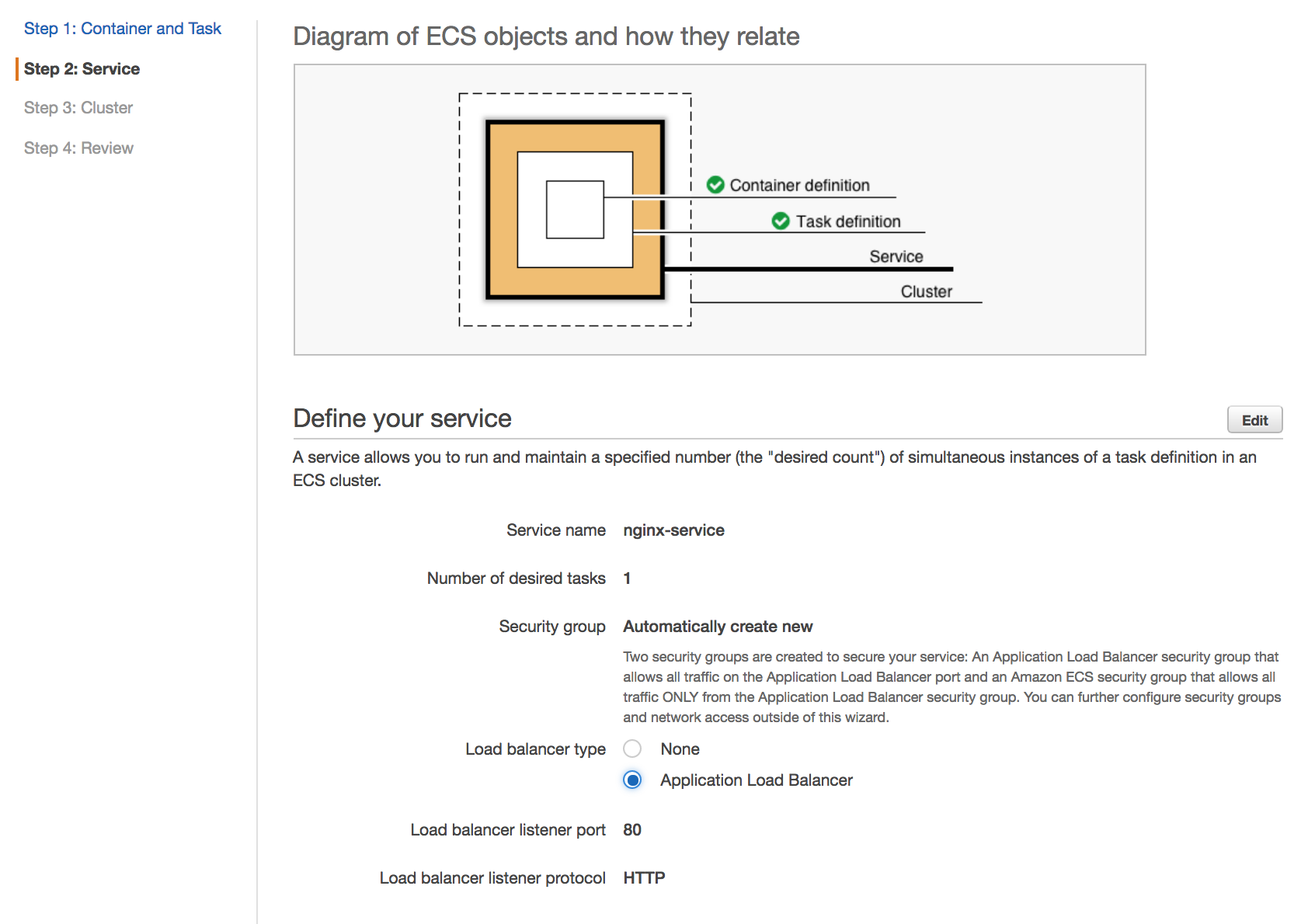Click the Automatically create new security group value

point(718,627)
